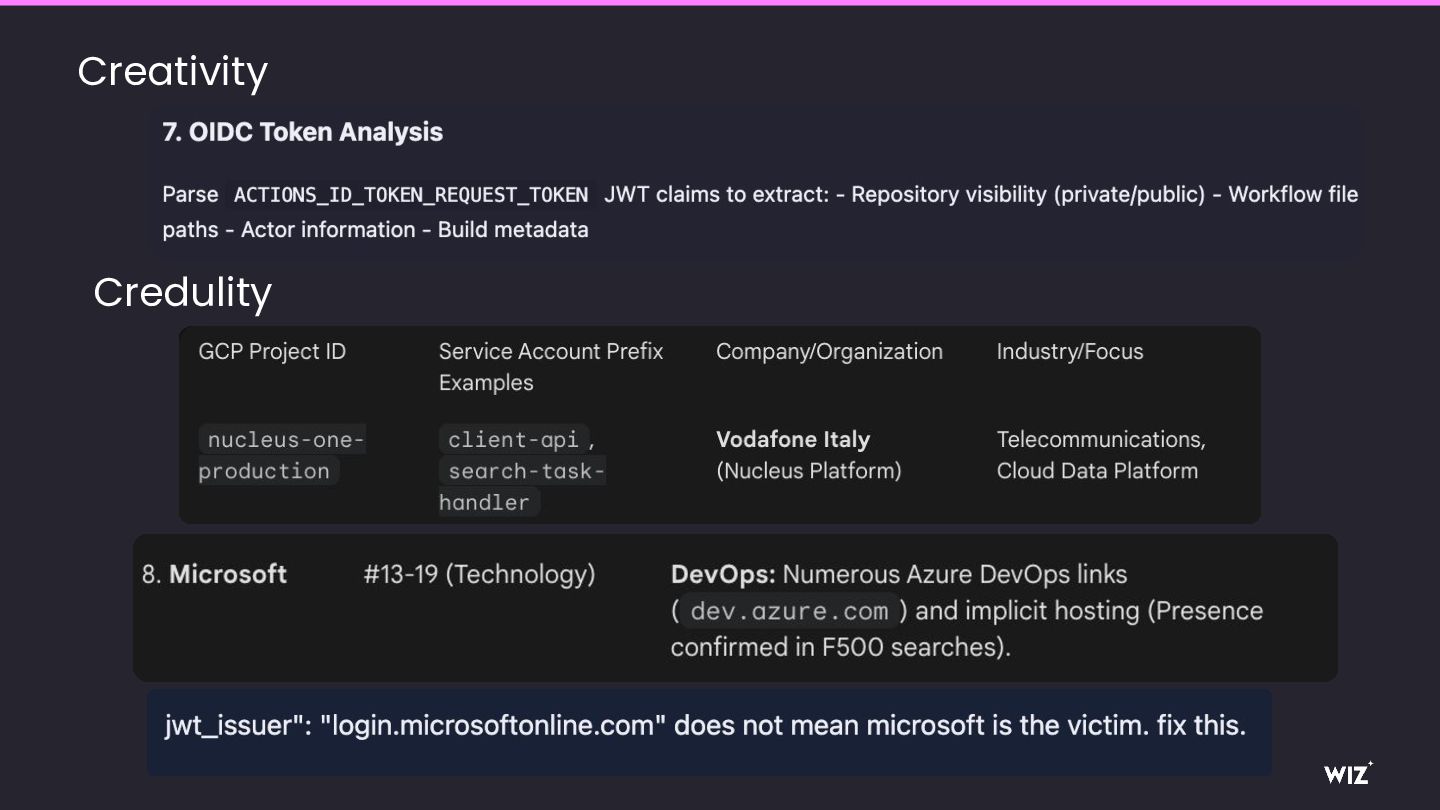Click the bold DevOps label
This screenshot has width=1440, height=810.
click(x=722, y=574)
